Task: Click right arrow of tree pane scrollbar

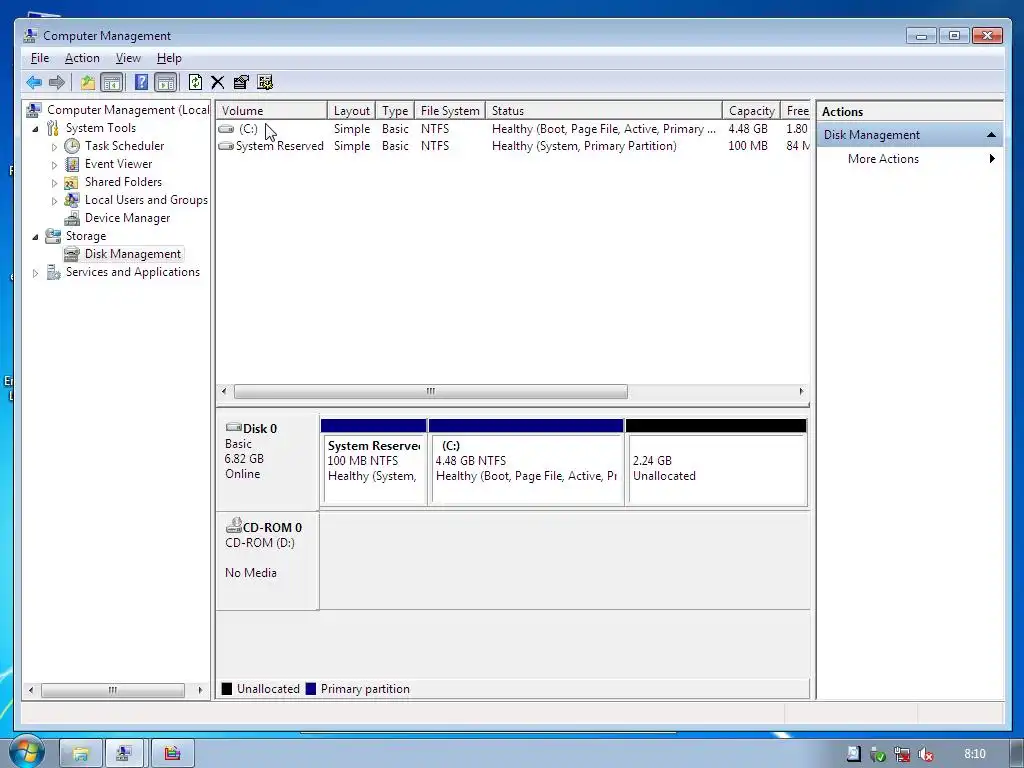Action: coord(200,690)
